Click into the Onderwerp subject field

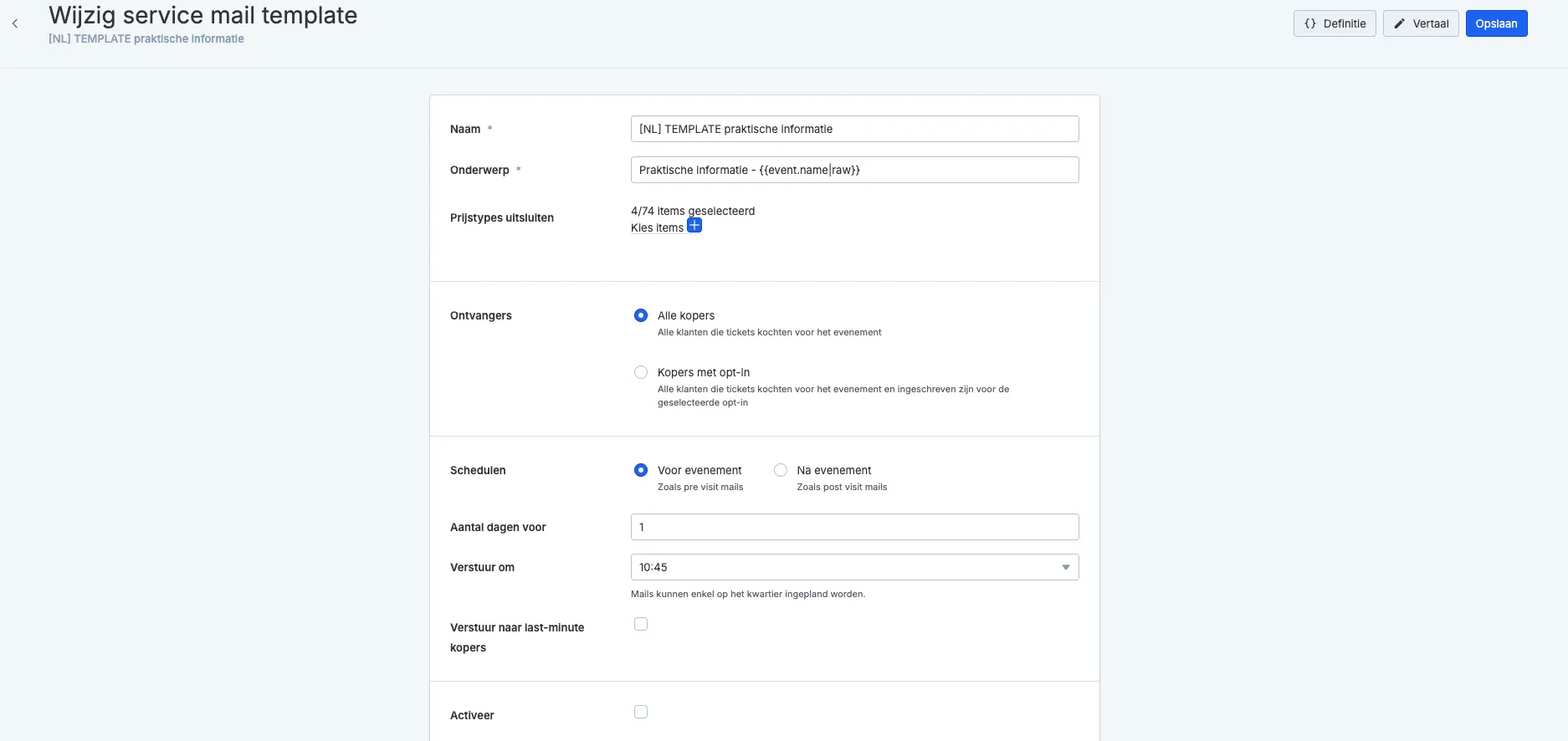point(854,170)
